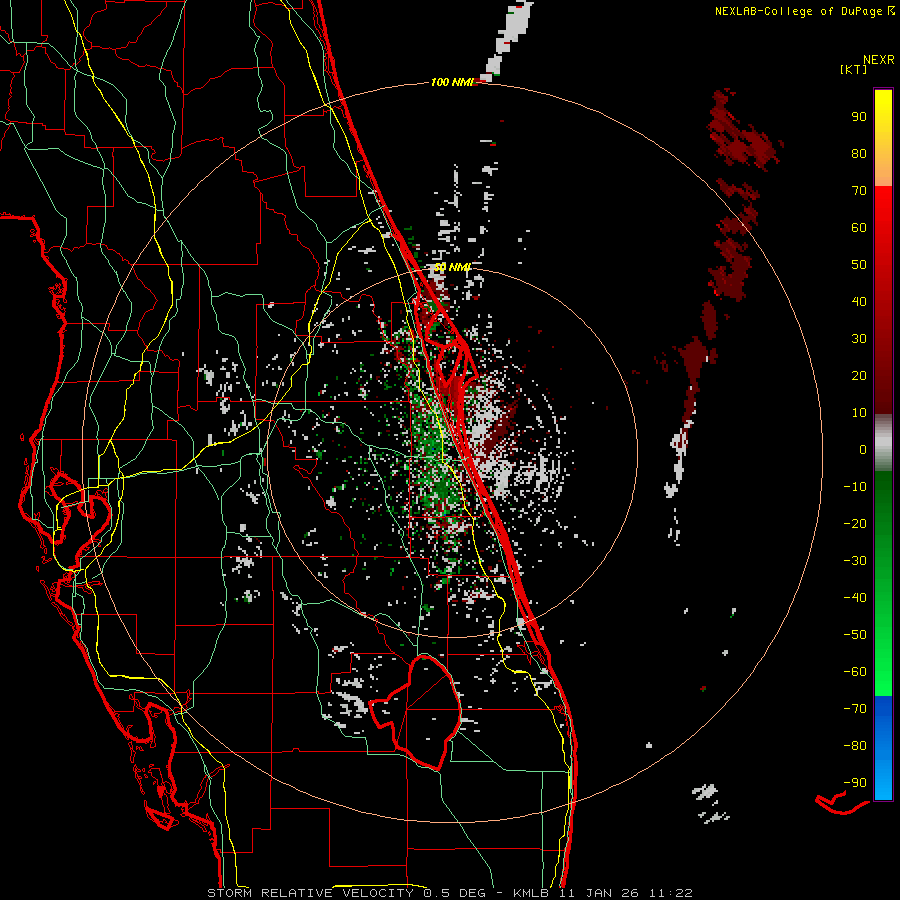Click the 100 NMI range ring label
900x900 pixels.
click(x=452, y=83)
